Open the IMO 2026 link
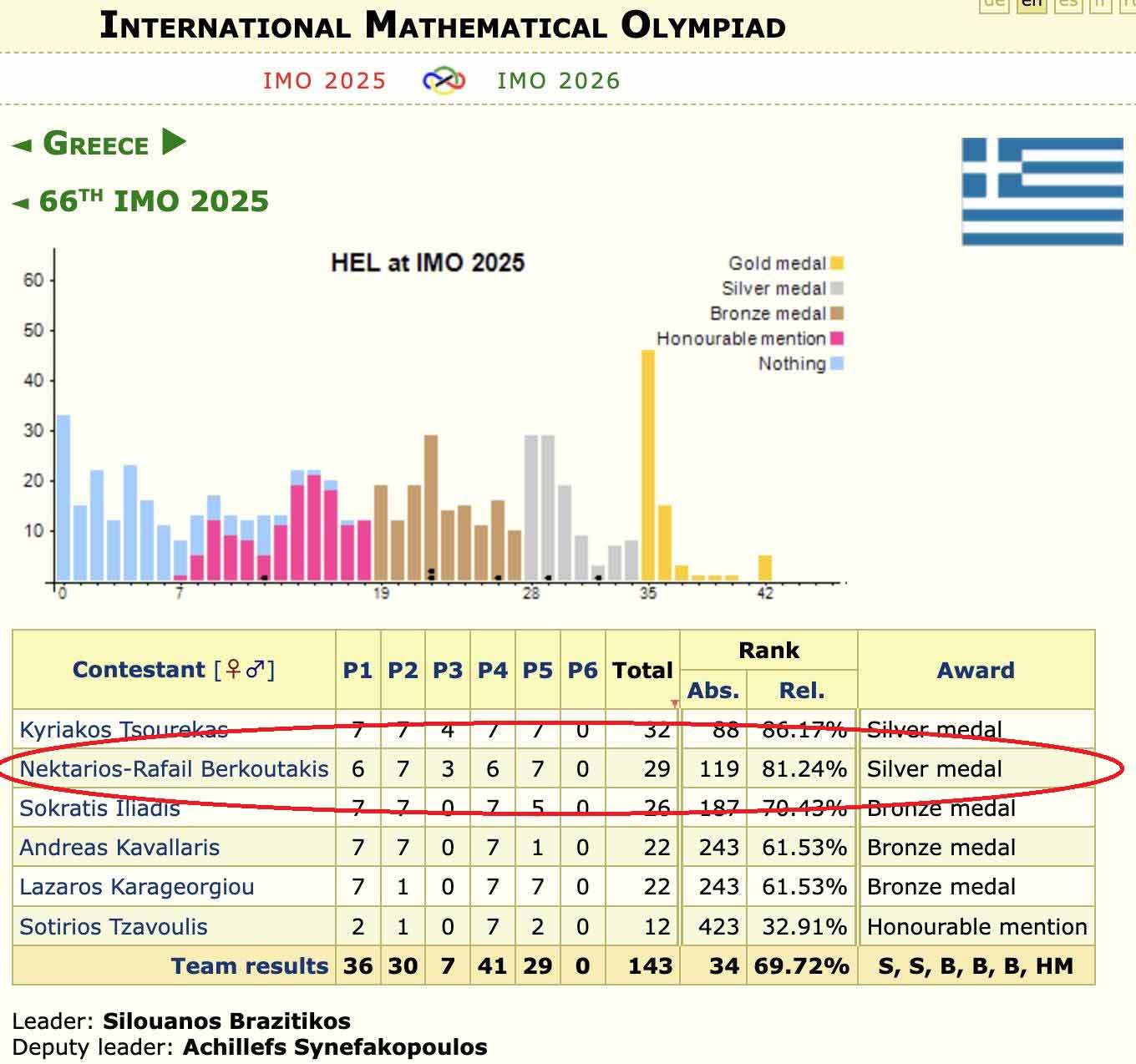 pos(559,81)
